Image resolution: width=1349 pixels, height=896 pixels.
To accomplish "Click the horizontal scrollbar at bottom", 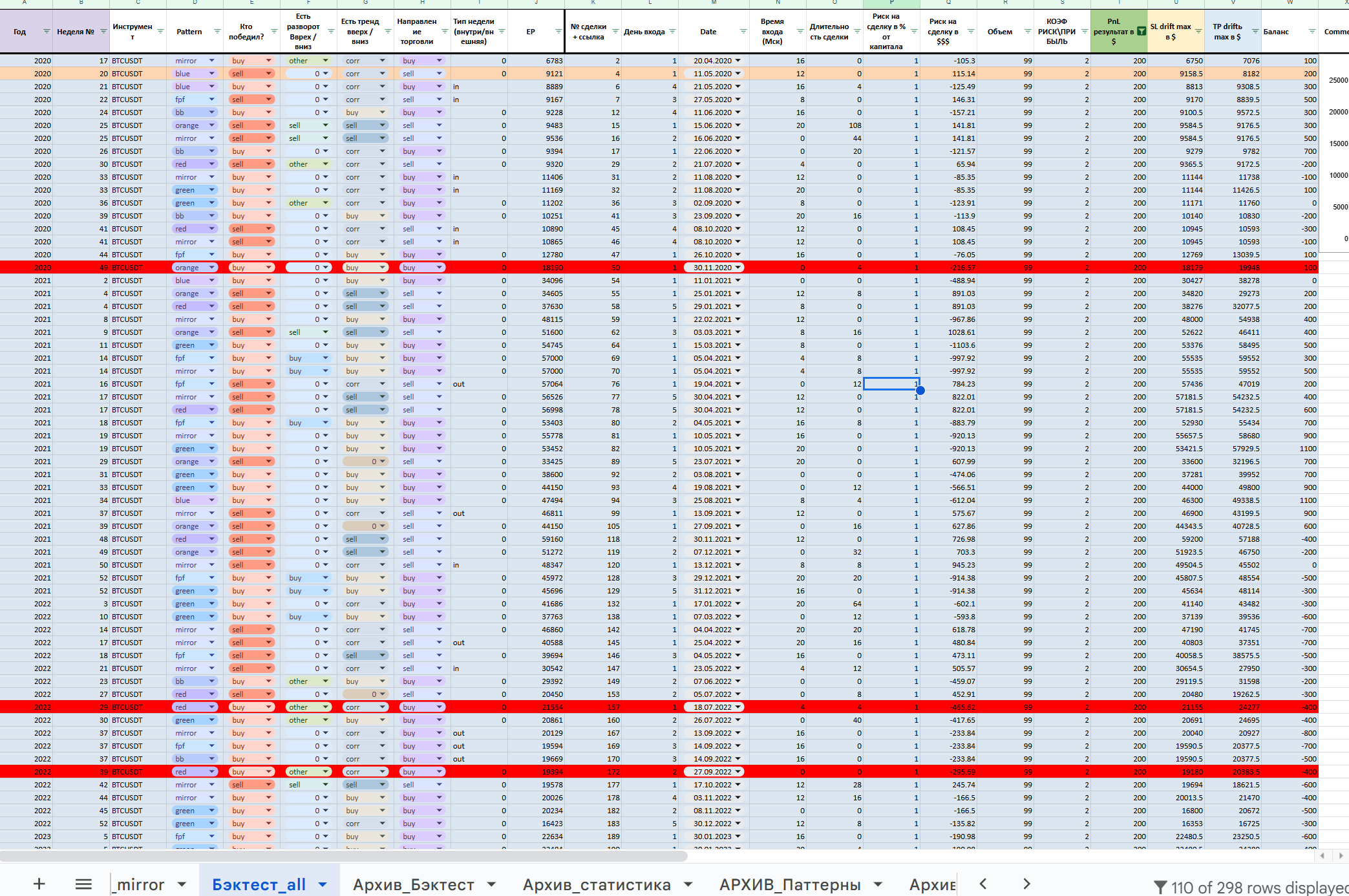I will tap(343, 856).
